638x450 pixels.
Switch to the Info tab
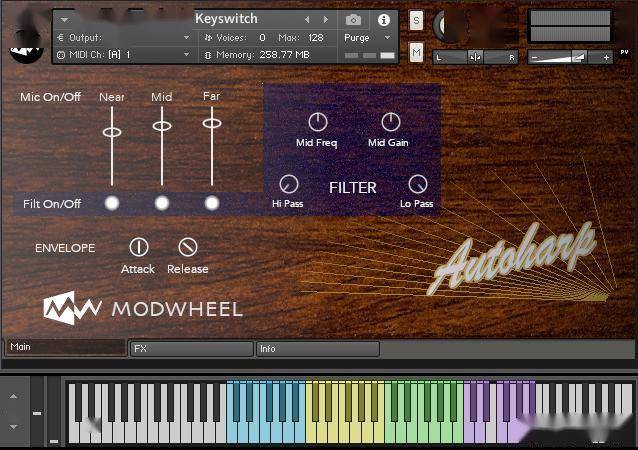coord(317,349)
